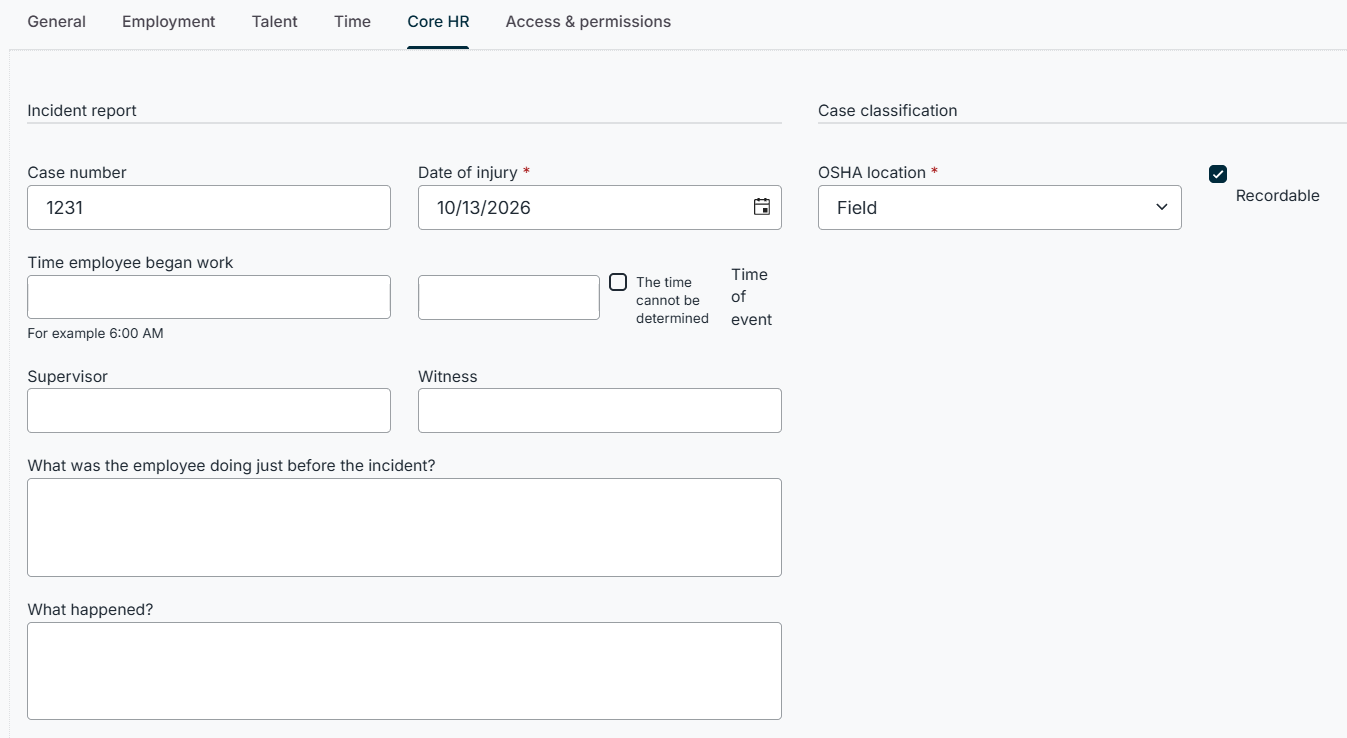This screenshot has height=738, width=1347.
Task: Focus the Witness input field
Action: click(600, 410)
